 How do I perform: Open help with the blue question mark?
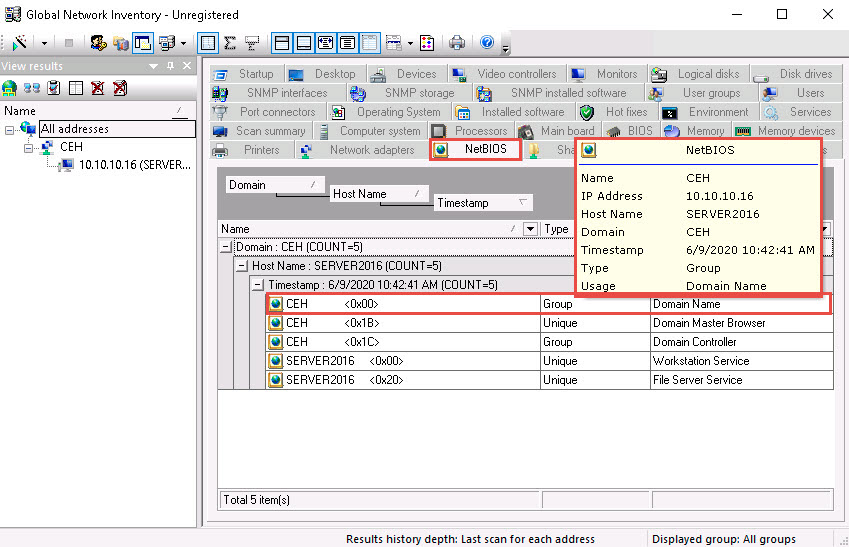pyautogui.click(x=487, y=42)
